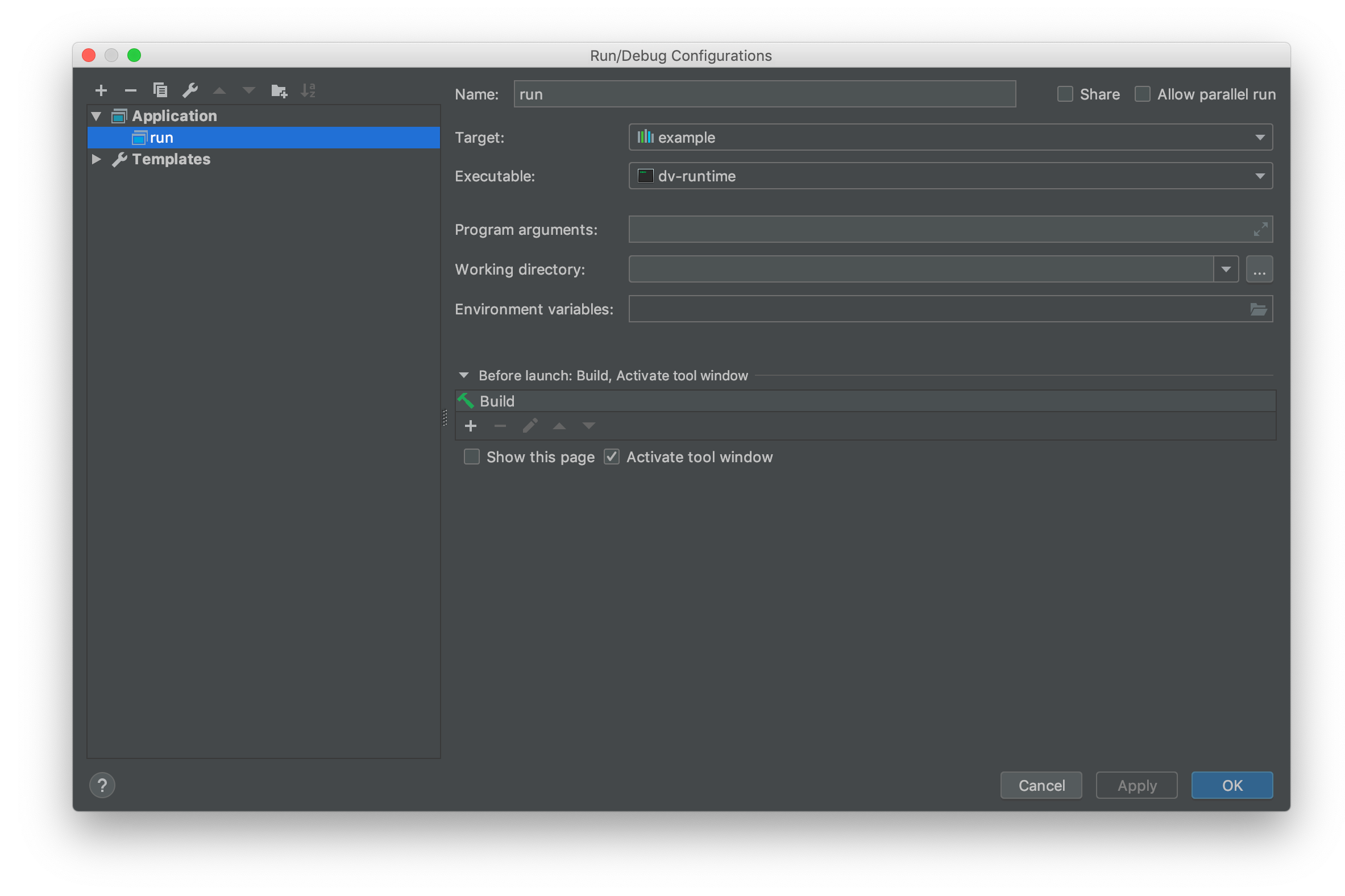Click the sort configurations icon
The width and height of the screenshot is (1345, 896).
(x=310, y=91)
